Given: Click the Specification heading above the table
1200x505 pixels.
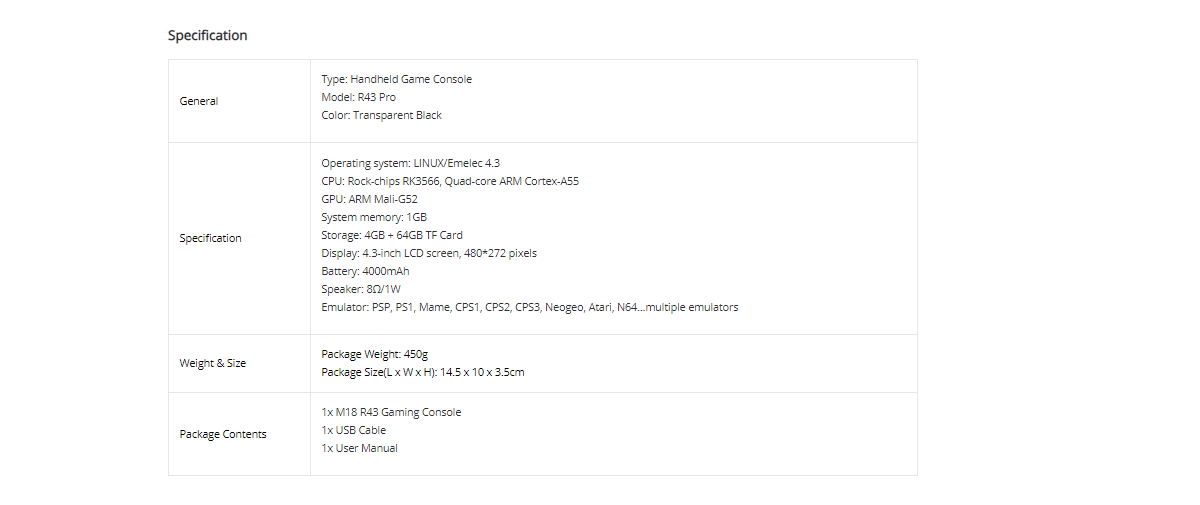Looking at the screenshot, I should click(x=207, y=35).
